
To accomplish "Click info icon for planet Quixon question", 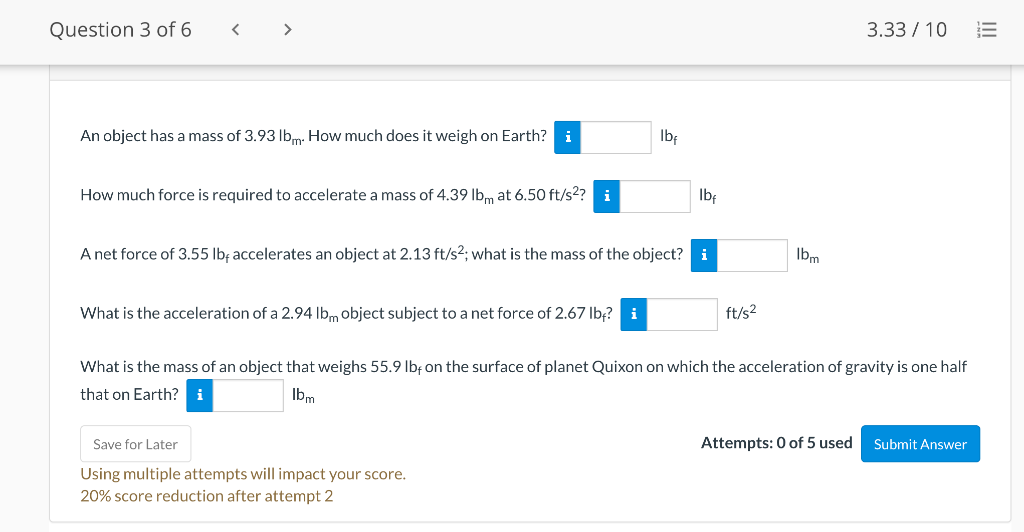I will pyautogui.click(x=199, y=395).
